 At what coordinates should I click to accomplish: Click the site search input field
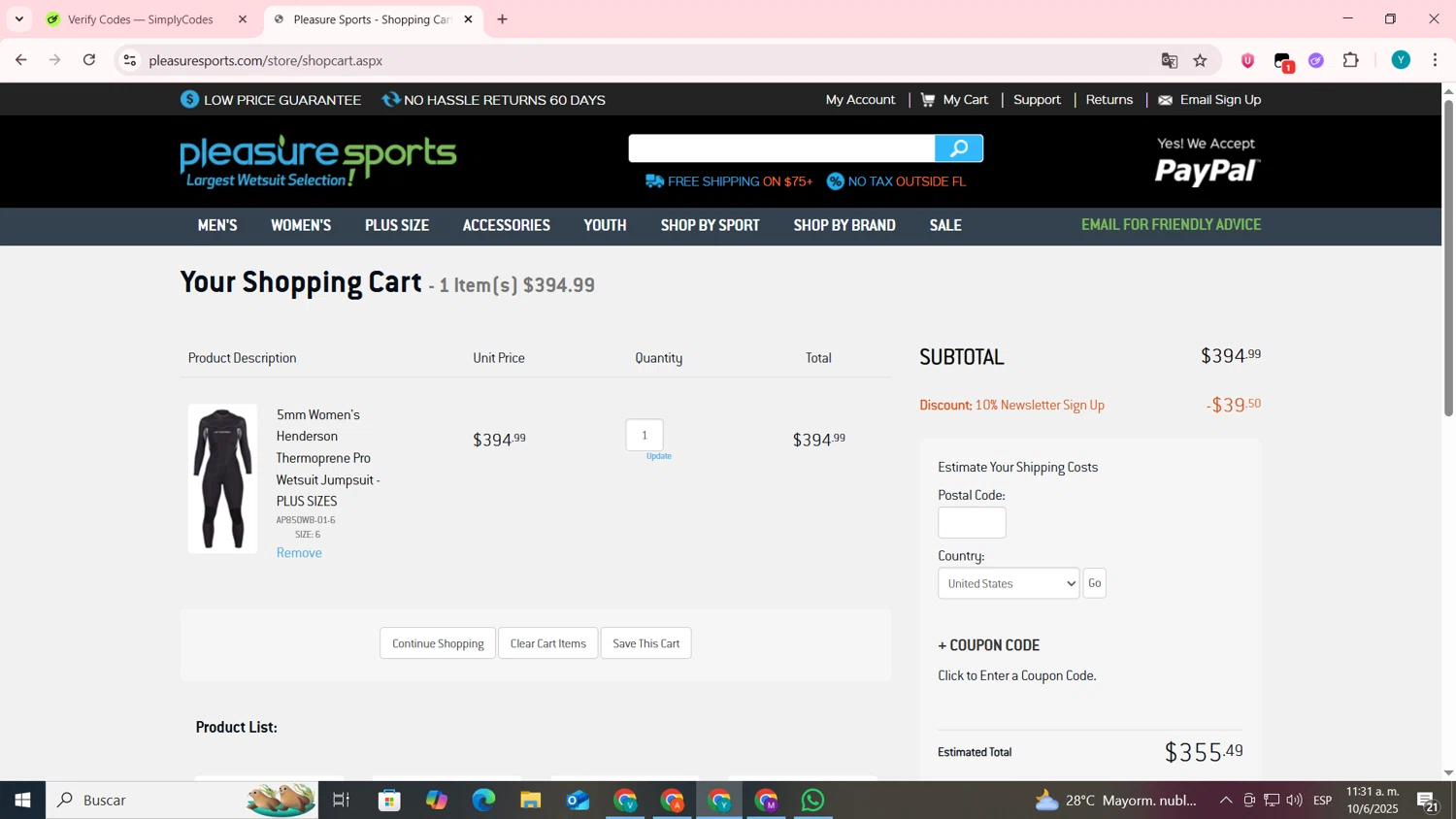click(x=781, y=148)
